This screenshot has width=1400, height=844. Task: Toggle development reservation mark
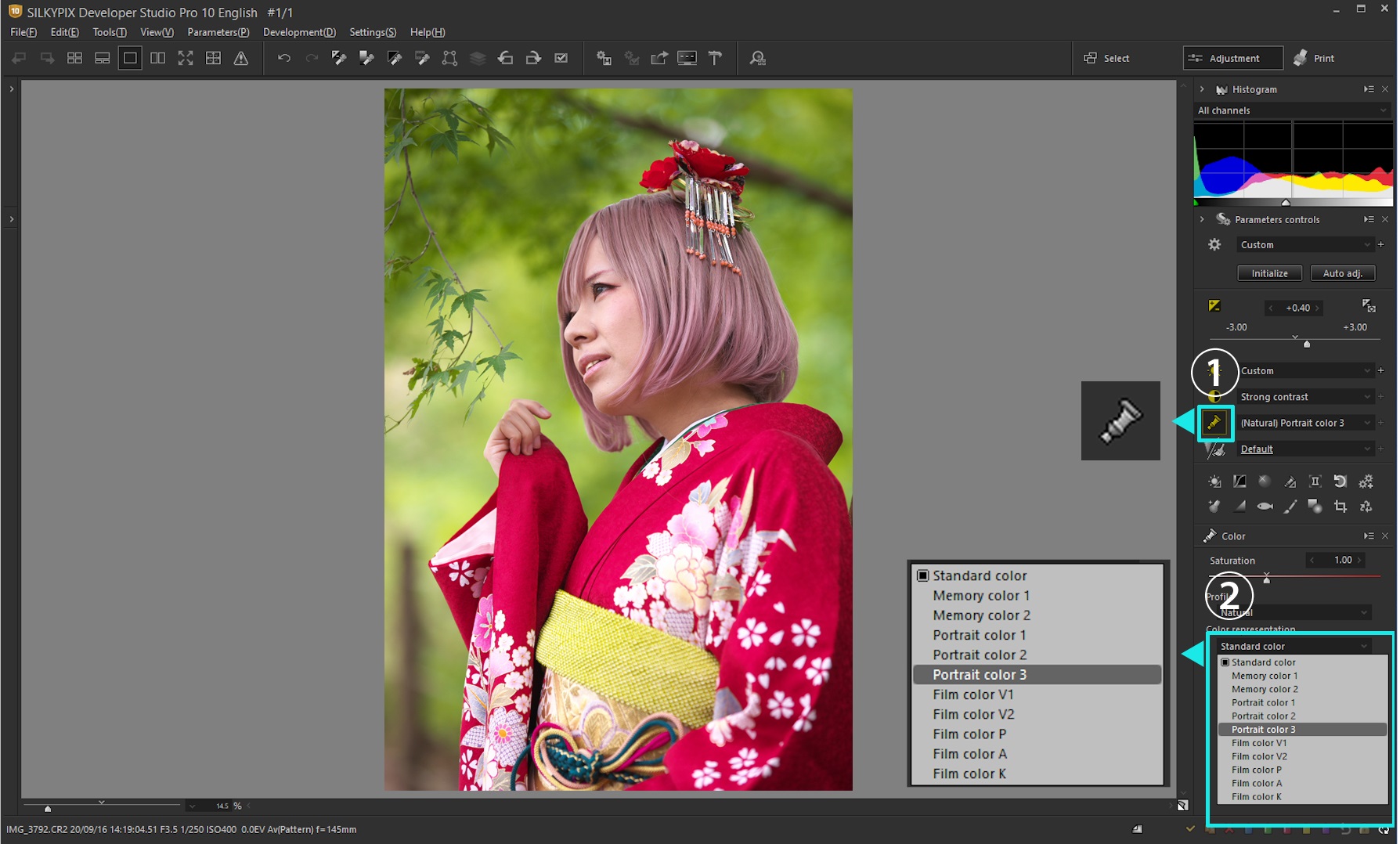[561, 58]
